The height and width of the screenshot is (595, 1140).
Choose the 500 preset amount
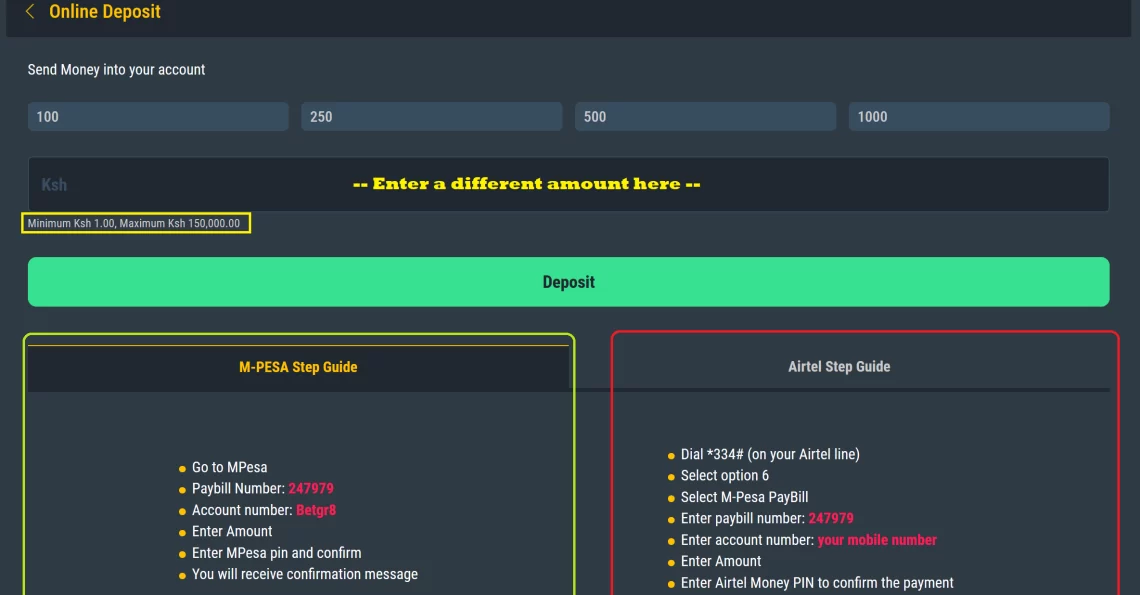tap(705, 116)
